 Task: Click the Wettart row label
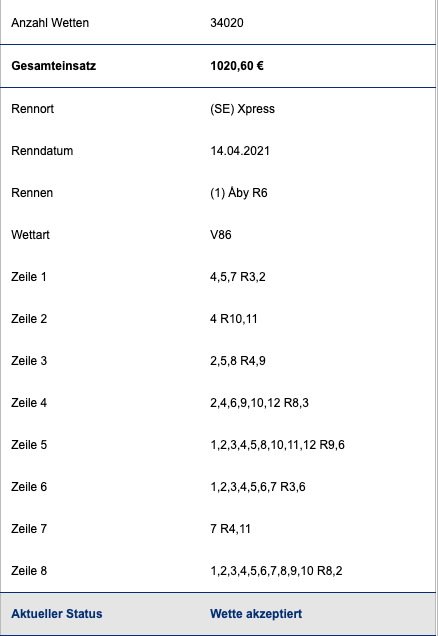[30, 235]
